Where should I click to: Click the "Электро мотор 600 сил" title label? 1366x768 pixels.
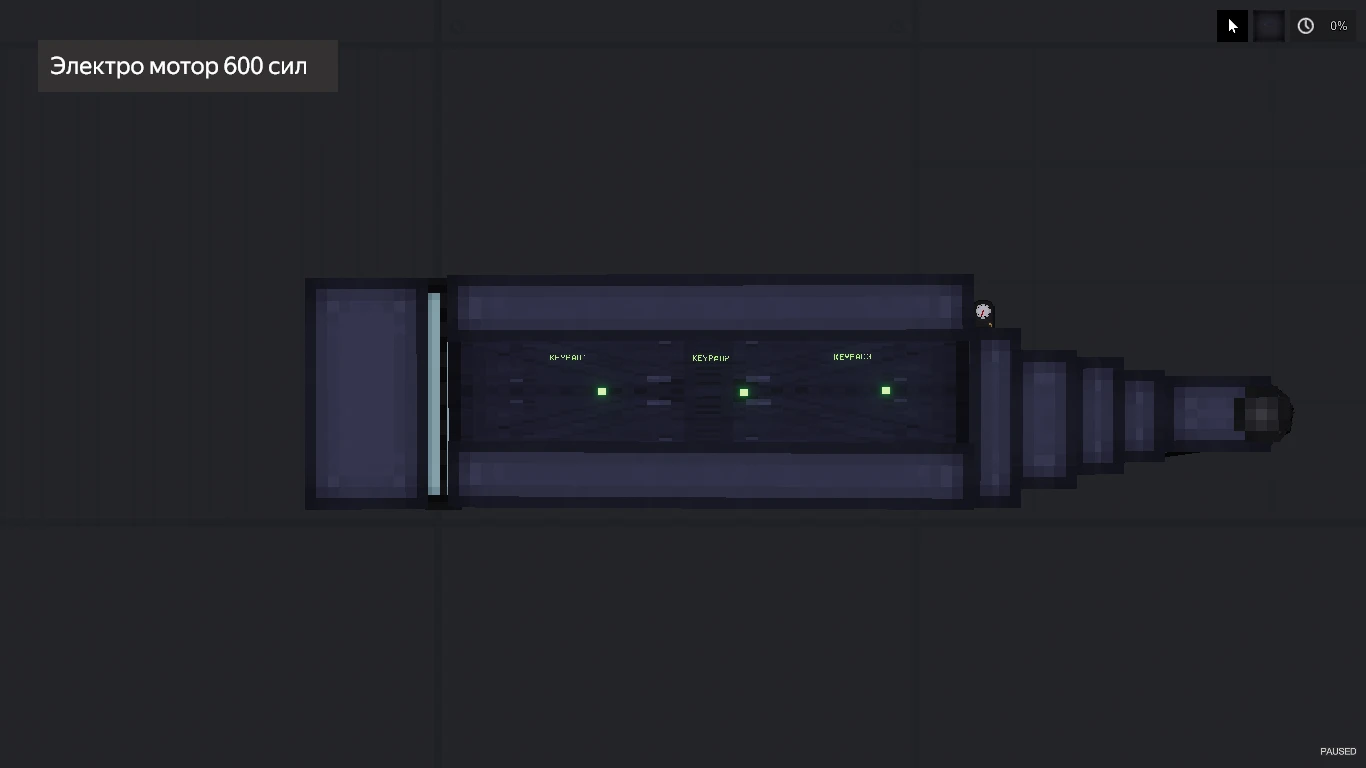179,66
